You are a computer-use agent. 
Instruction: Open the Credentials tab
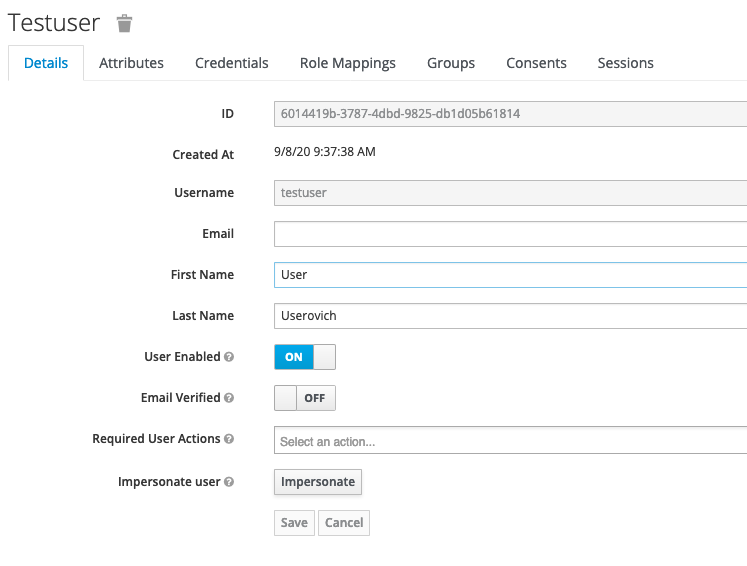click(x=231, y=63)
